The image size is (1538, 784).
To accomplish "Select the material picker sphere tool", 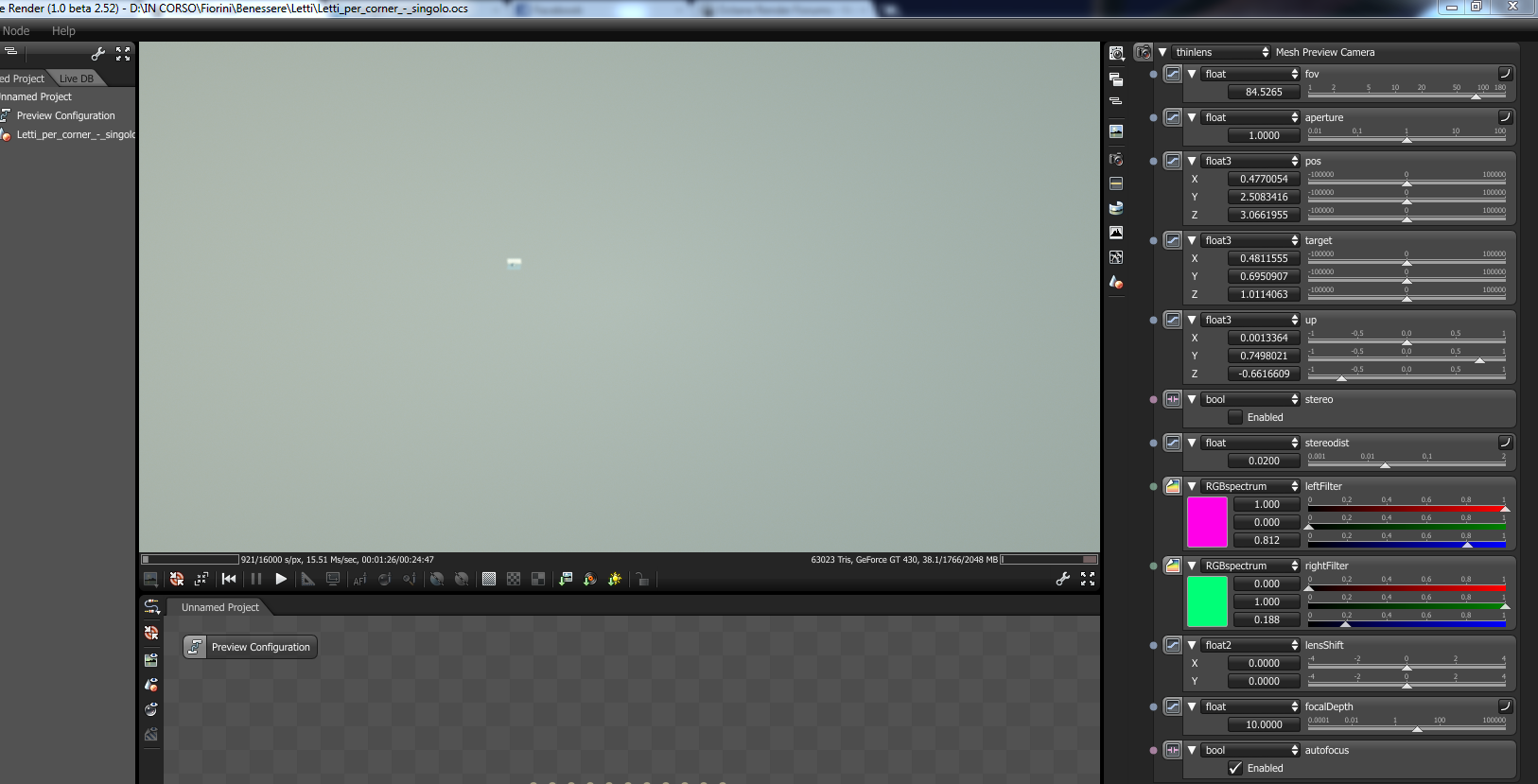I will (385, 579).
